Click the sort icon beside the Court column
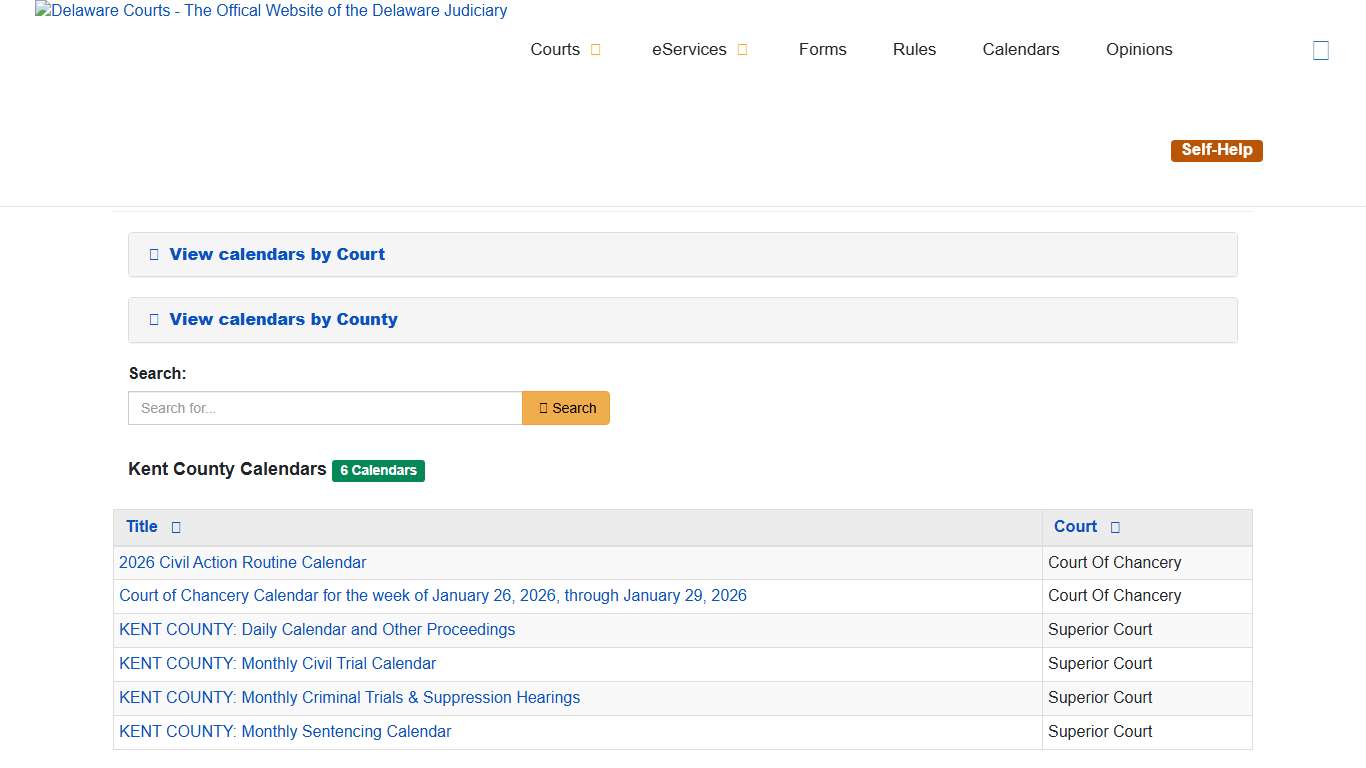Viewport: 1366px width, 768px height. click(x=1113, y=527)
